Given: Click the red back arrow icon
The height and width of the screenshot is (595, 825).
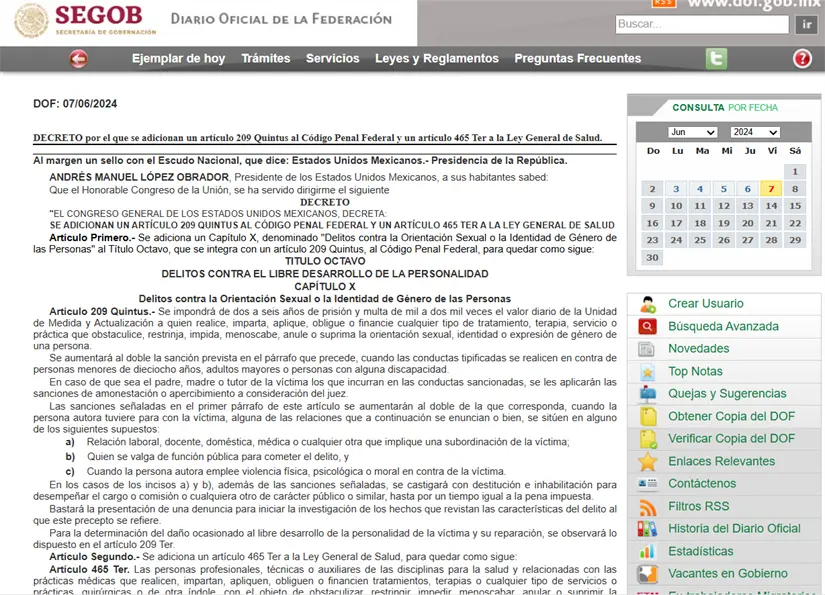Looking at the screenshot, I should [79, 59].
